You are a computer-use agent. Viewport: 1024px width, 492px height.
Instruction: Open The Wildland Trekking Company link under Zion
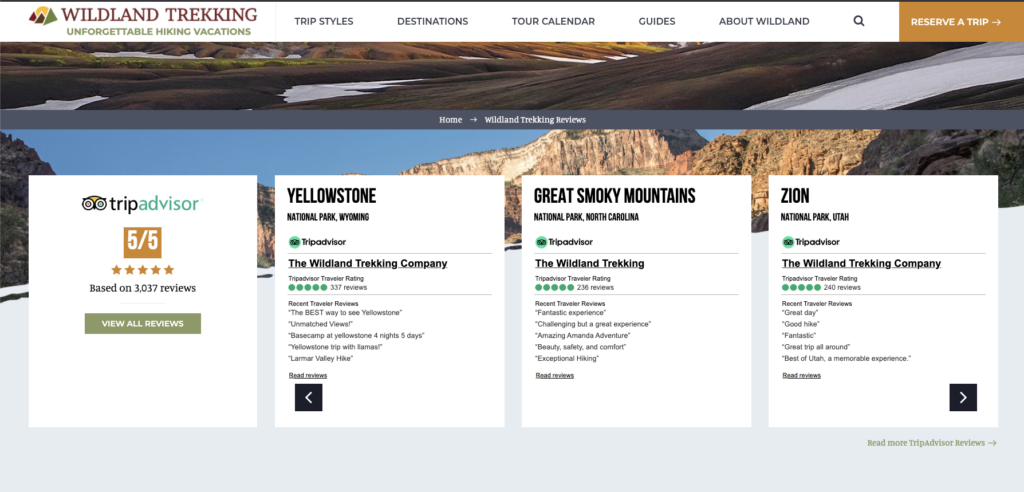(x=861, y=263)
